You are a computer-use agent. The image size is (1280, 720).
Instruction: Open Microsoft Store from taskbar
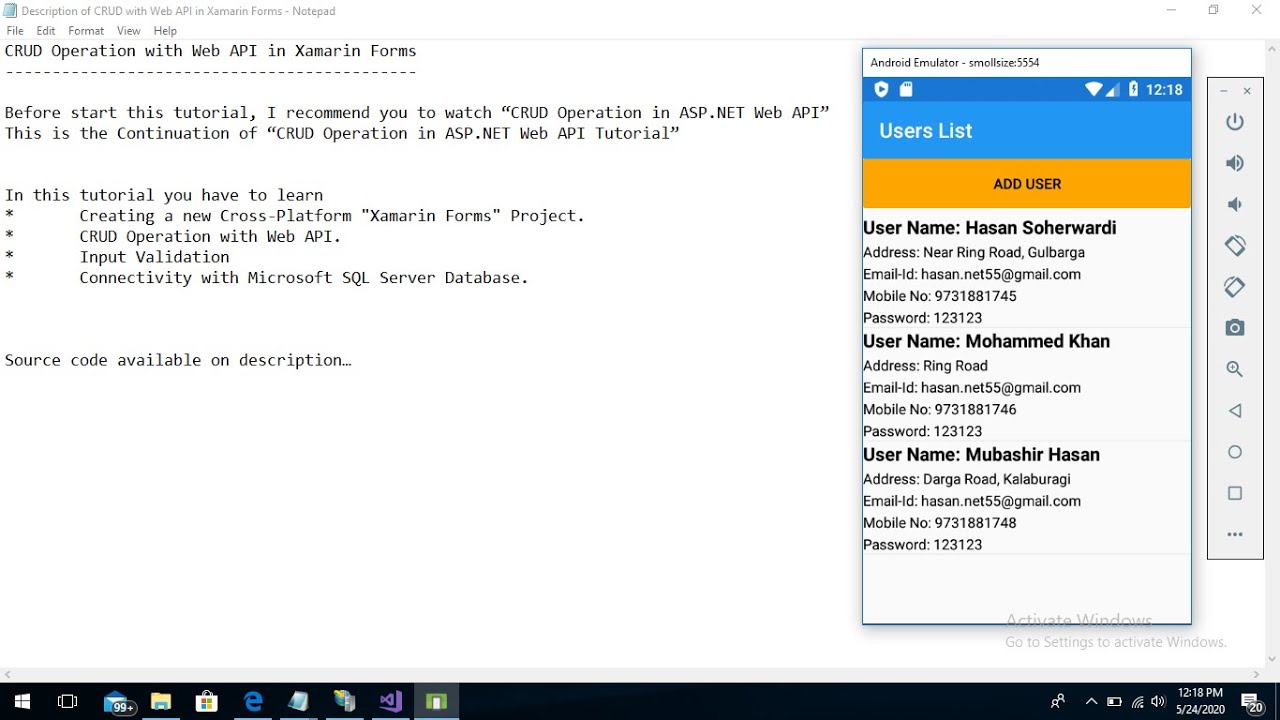click(x=207, y=702)
